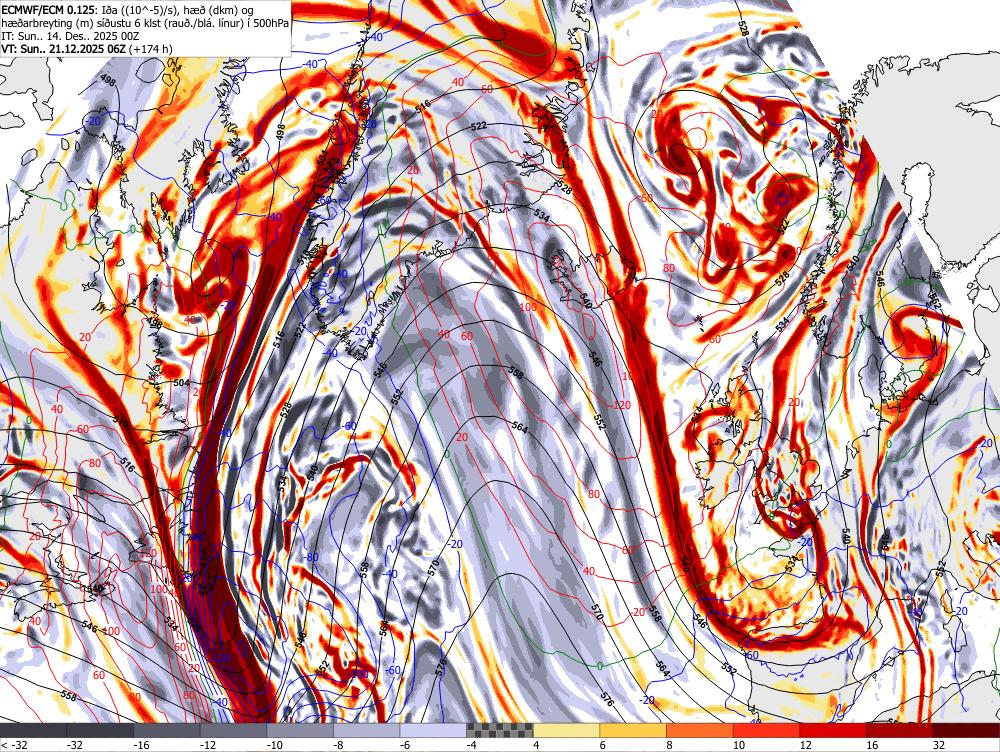Click the '-12' legend scale label
This screenshot has width=1000, height=752.
[x=207, y=745]
